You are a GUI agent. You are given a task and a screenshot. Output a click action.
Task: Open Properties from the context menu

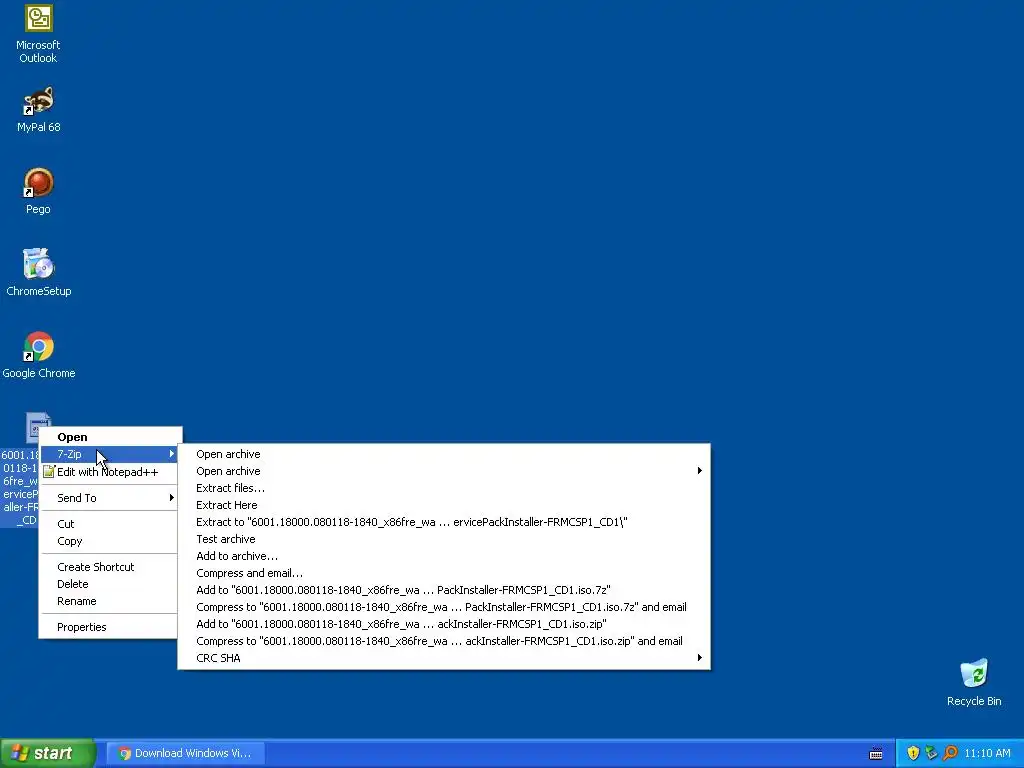109,627
